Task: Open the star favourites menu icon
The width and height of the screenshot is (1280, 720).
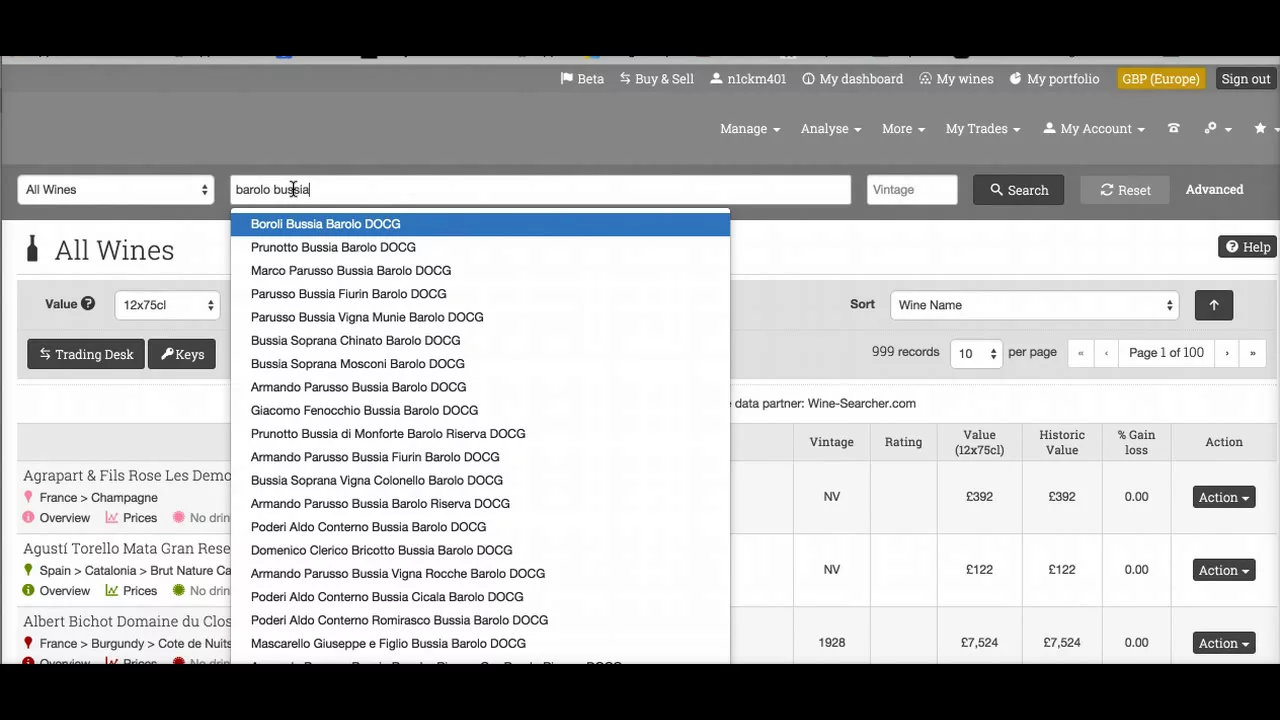Action: click(x=1260, y=129)
